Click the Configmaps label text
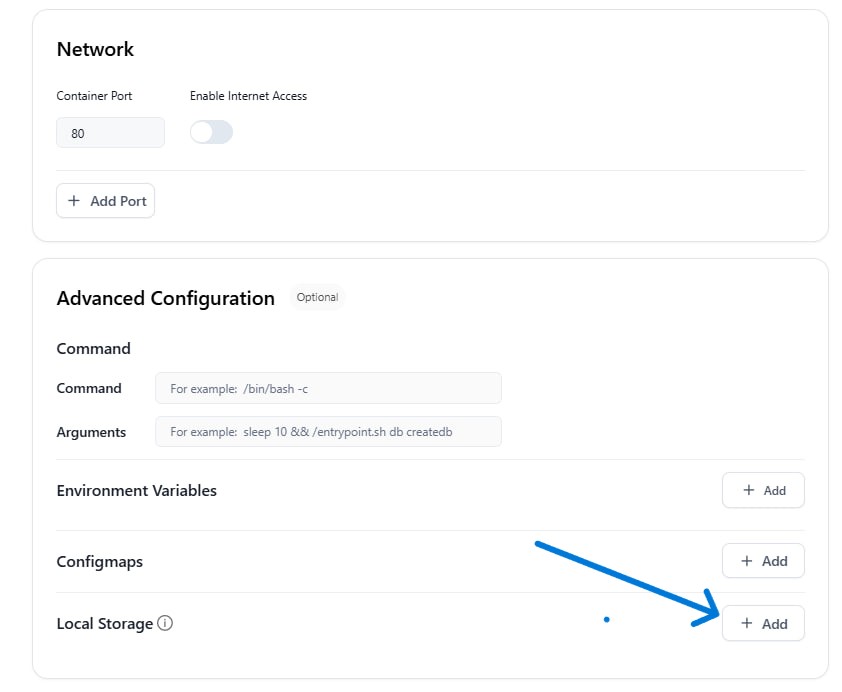 [99, 562]
